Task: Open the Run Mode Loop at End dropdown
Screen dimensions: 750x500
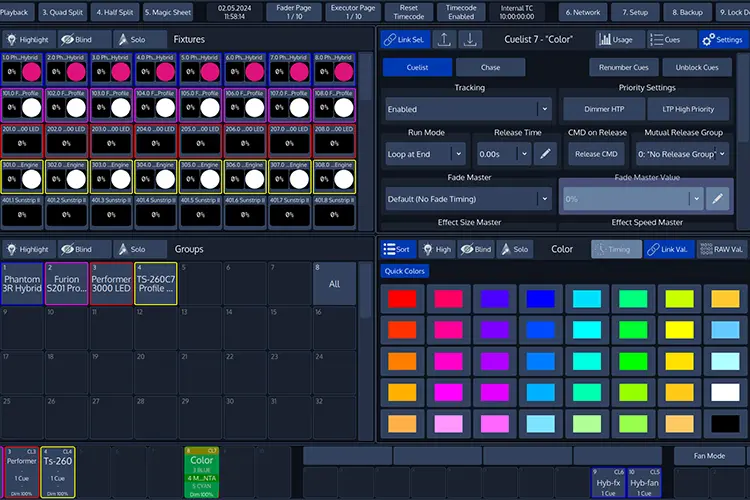Action: (458, 154)
